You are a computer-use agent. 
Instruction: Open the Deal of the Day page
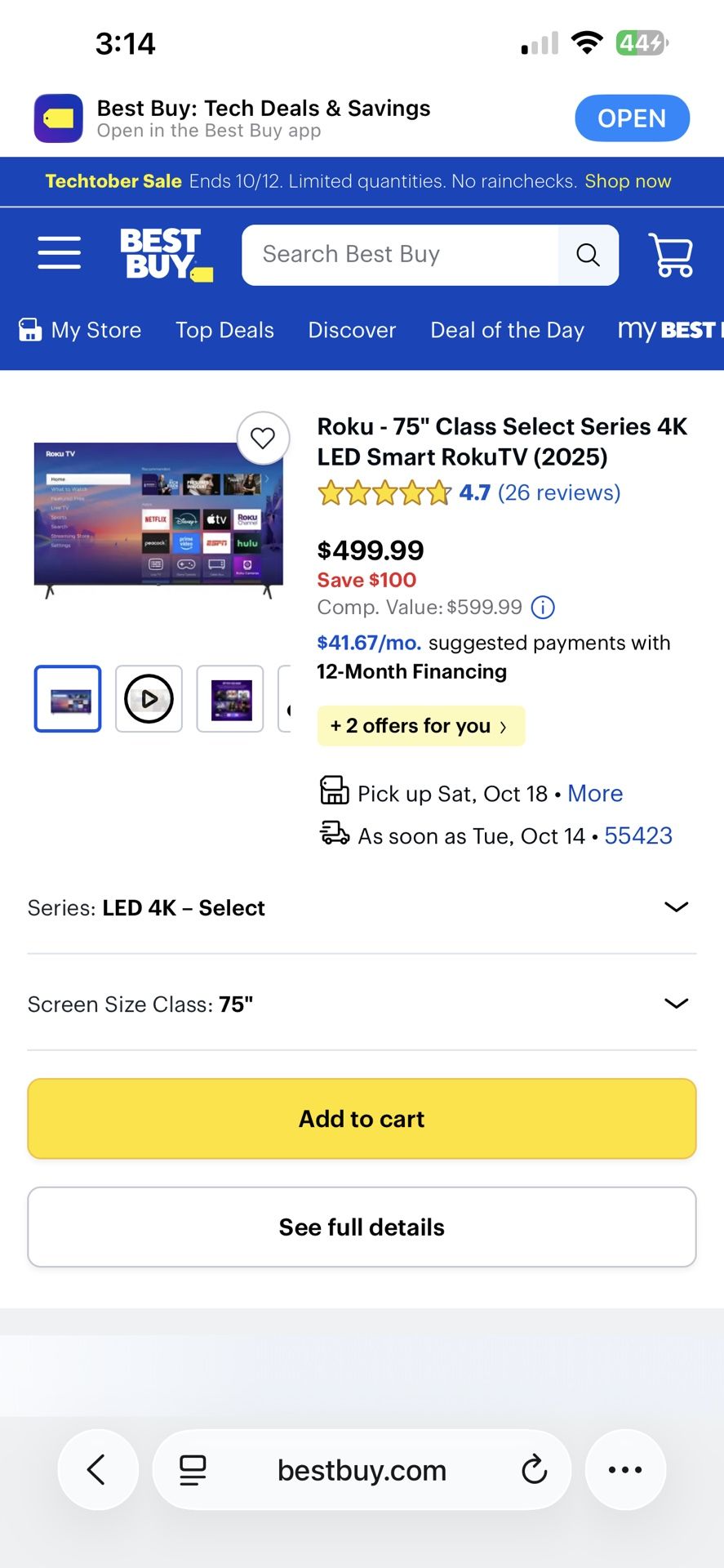[x=507, y=330]
